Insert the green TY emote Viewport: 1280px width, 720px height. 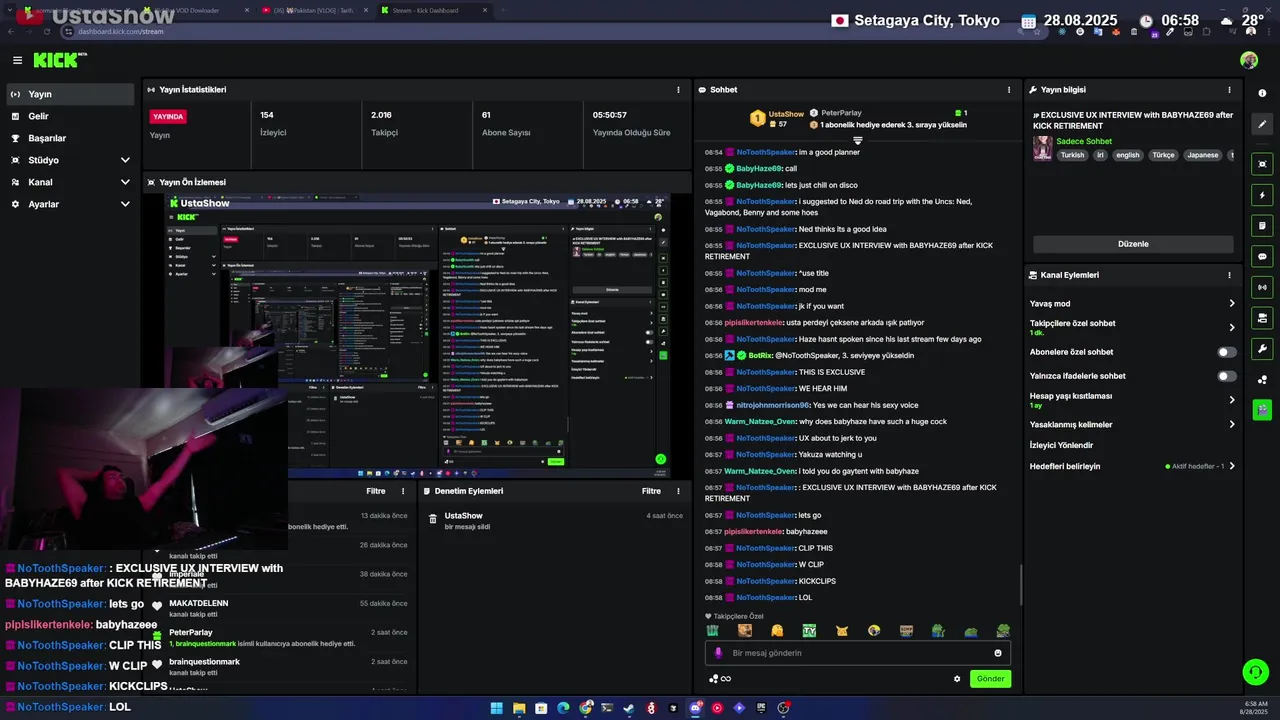(x=809, y=631)
